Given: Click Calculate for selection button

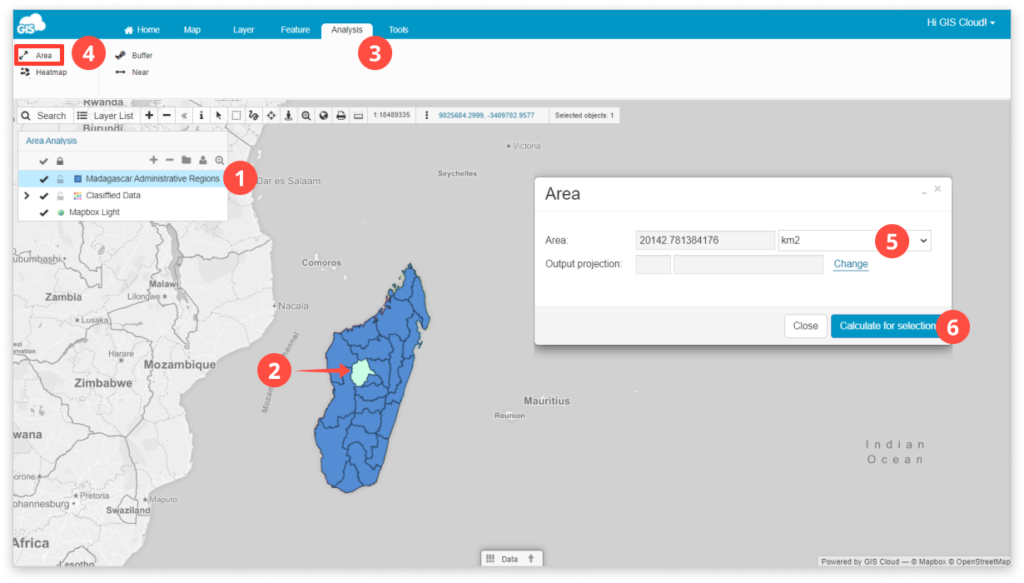Looking at the screenshot, I should pos(888,326).
